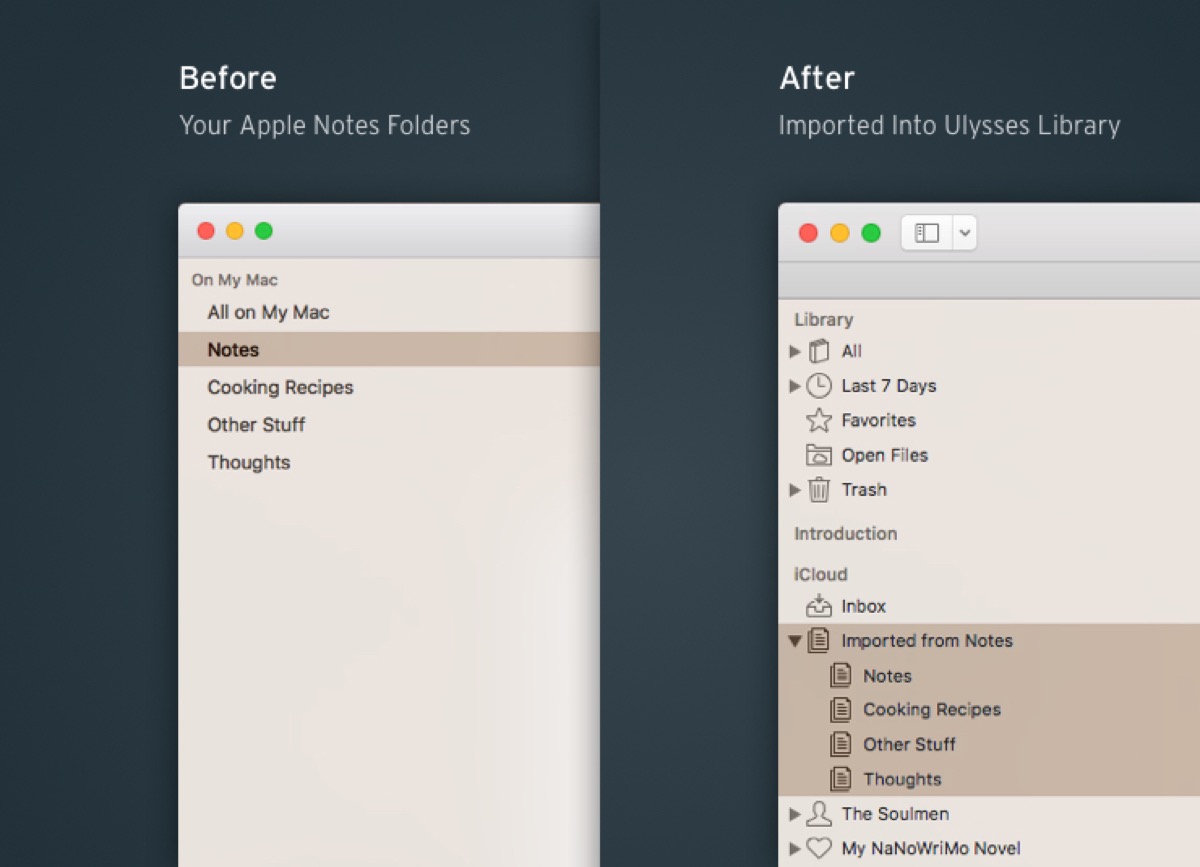
Task: Expand The Soulmen group triangle
Action: tap(795, 814)
